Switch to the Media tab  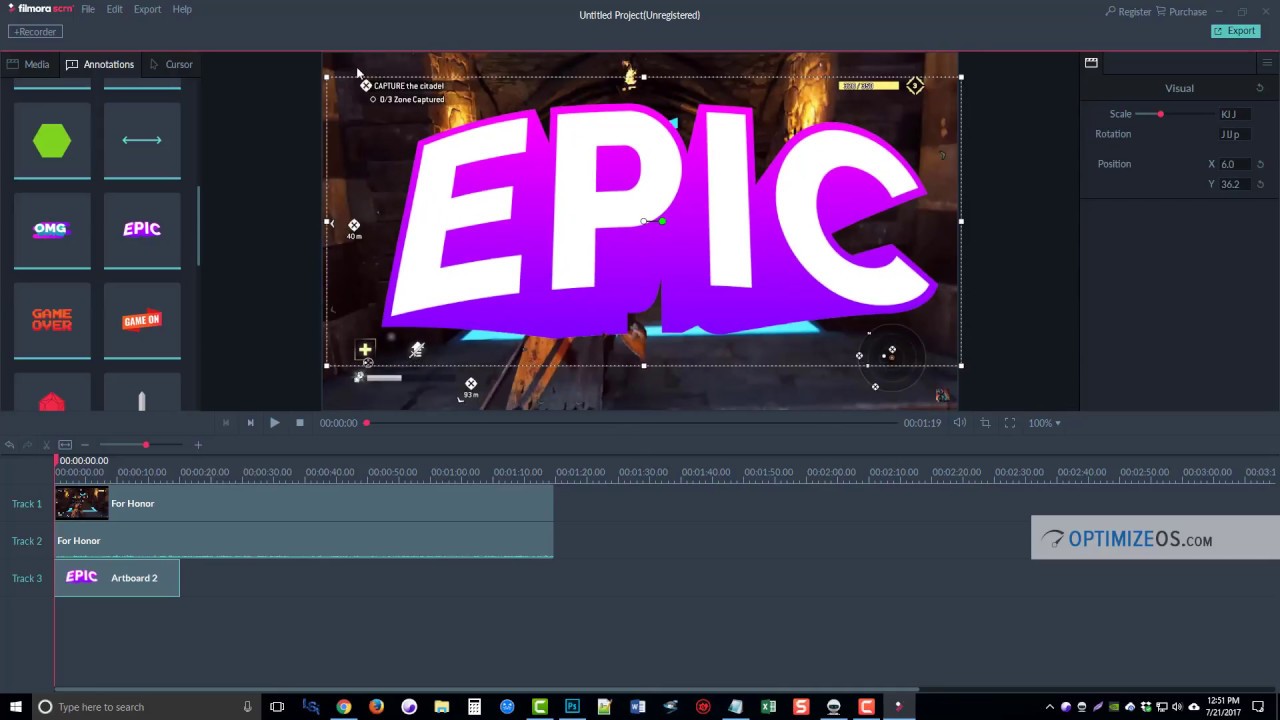coord(28,64)
